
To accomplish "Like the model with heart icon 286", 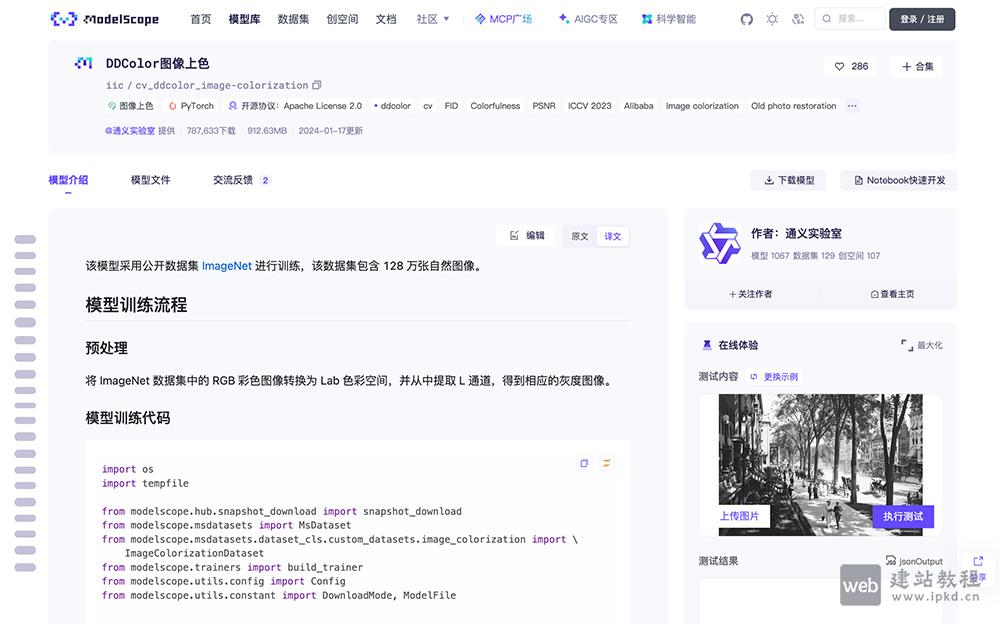I will 850,66.
